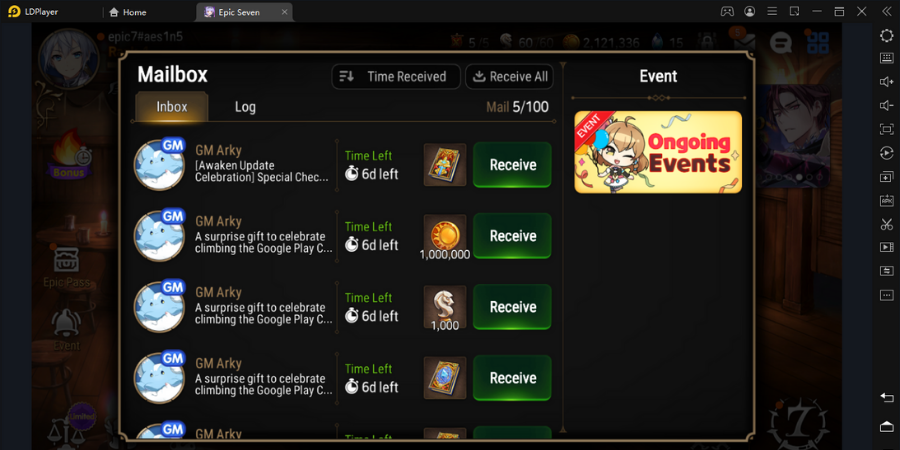Open the Ongoing Events banner
The height and width of the screenshot is (450, 900).
pos(658,152)
